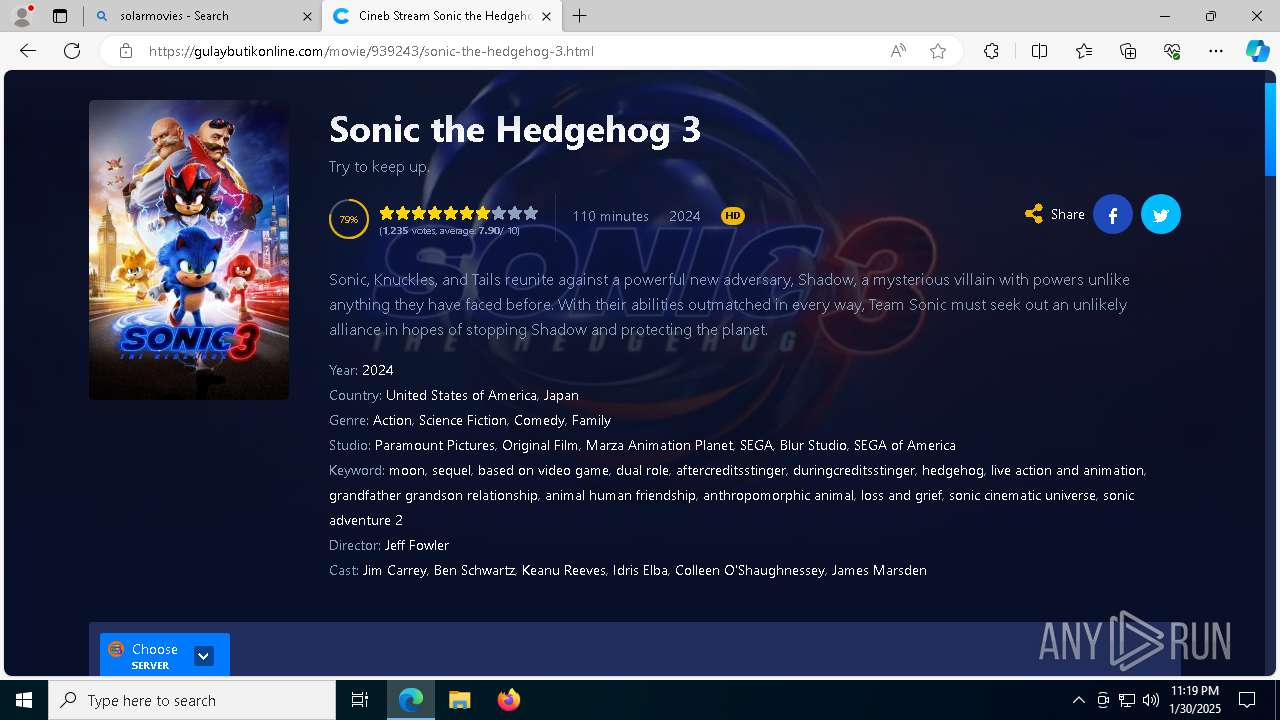Launch Firefox from taskbar
Screen dimensions: 1280x720
[509, 700]
